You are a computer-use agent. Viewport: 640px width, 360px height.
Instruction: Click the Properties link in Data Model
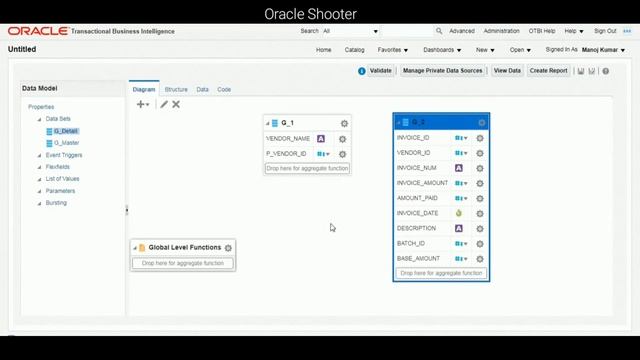[x=41, y=107]
